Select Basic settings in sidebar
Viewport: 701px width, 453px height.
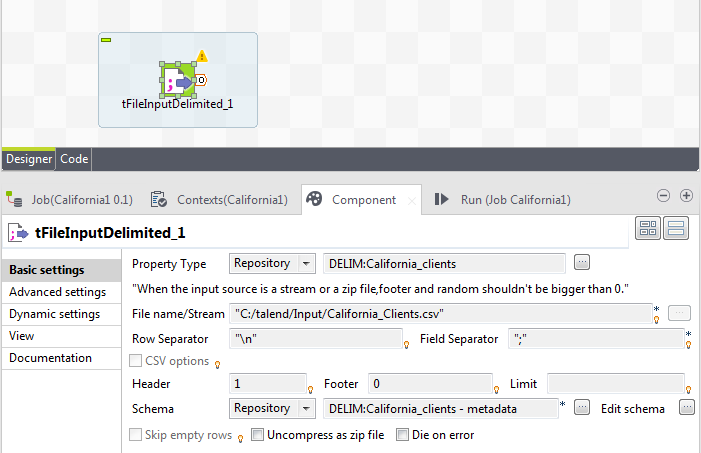click(62, 270)
